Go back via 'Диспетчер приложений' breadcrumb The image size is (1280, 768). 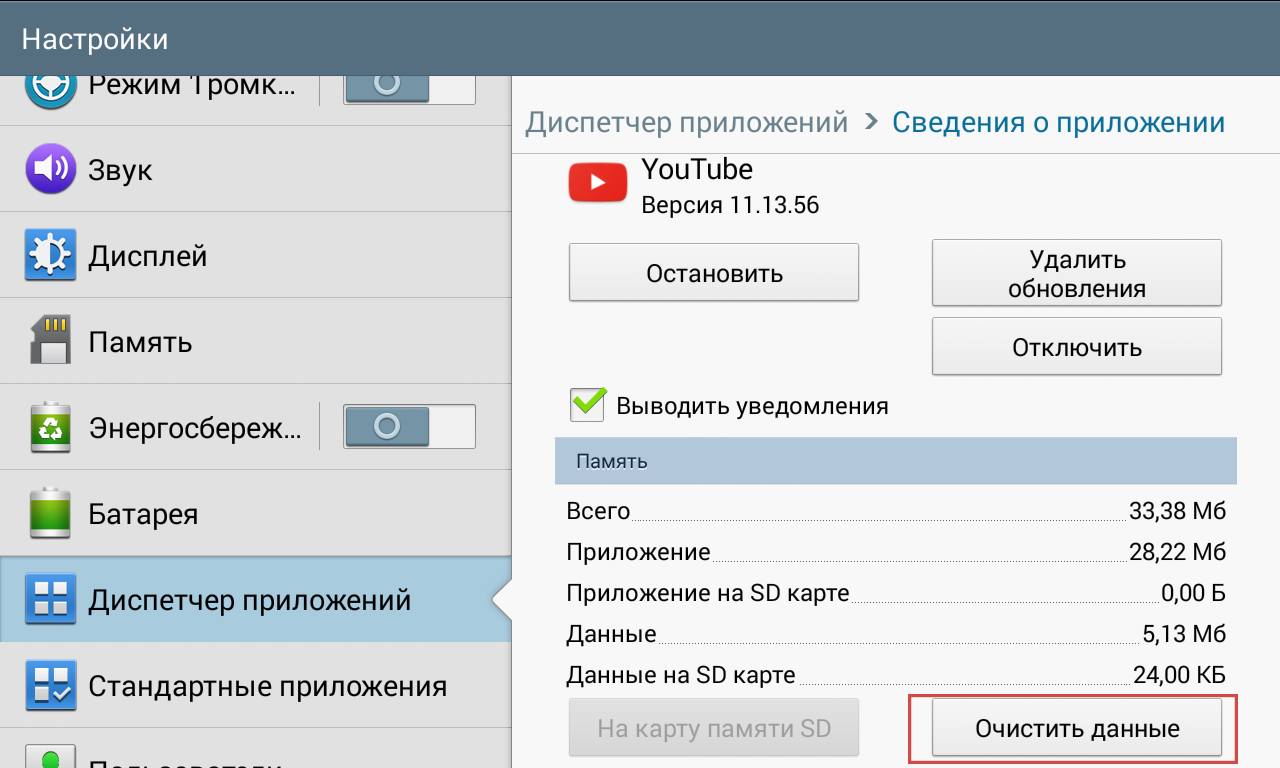(686, 123)
